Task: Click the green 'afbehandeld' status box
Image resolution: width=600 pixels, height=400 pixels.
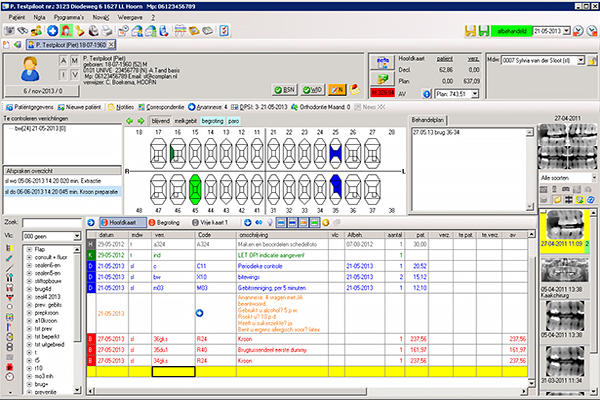Action: coord(514,30)
